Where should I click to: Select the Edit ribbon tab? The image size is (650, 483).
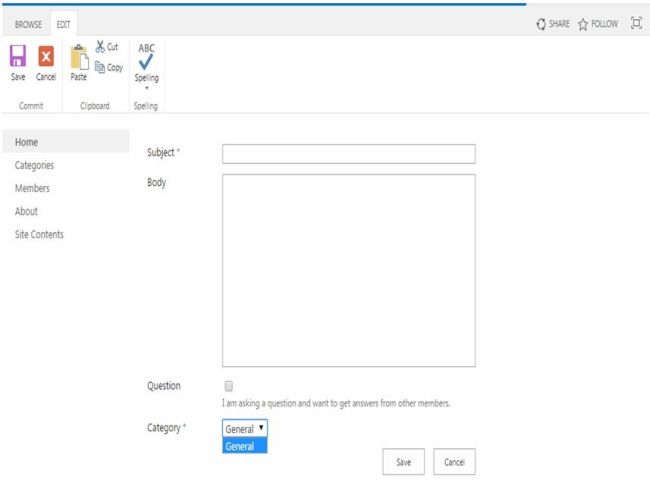pos(63,24)
